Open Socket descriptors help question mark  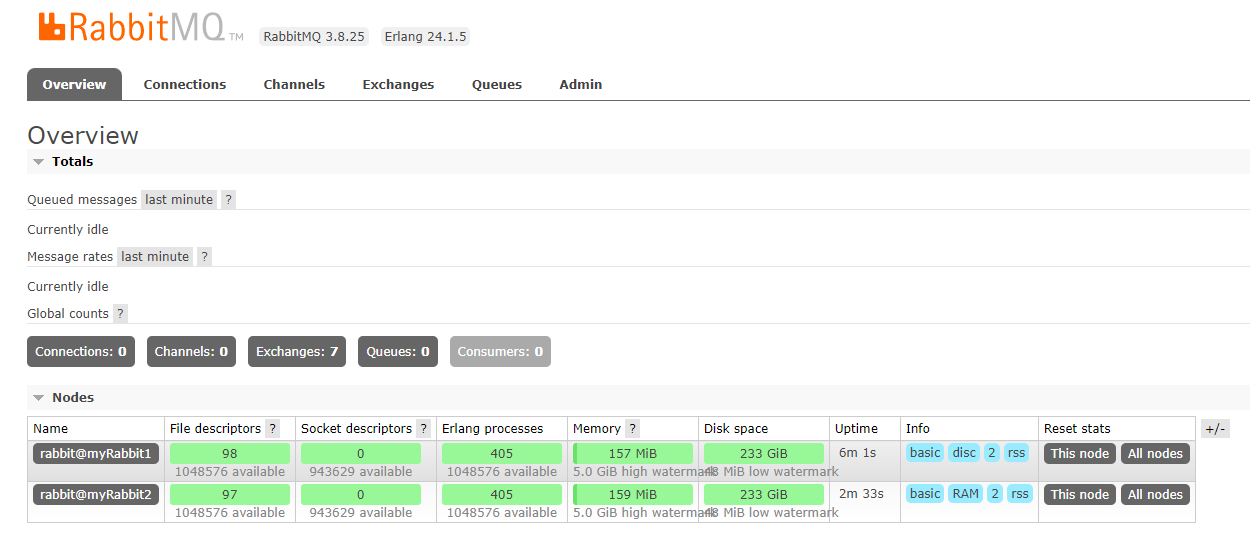click(x=423, y=429)
